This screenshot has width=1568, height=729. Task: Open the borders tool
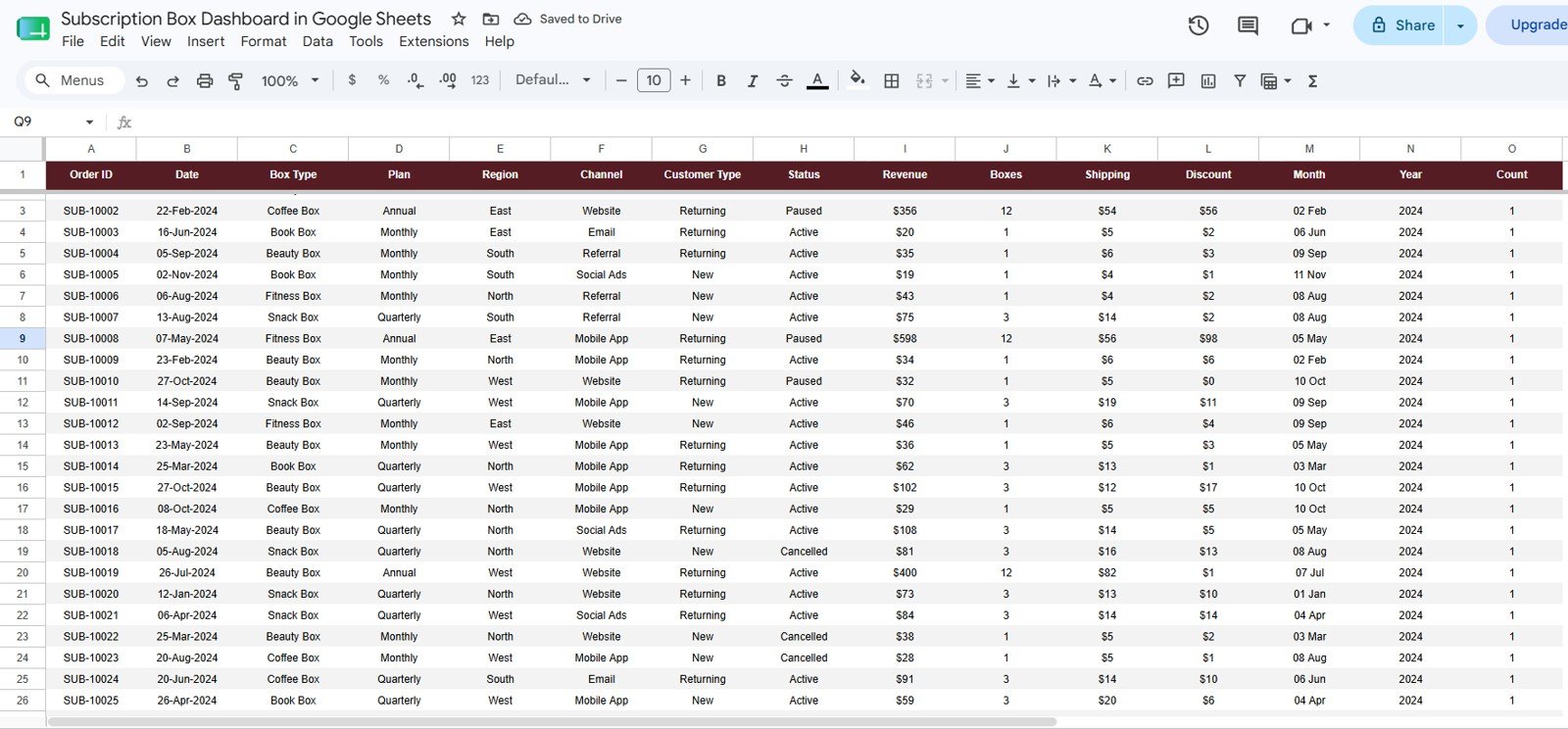(892, 80)
